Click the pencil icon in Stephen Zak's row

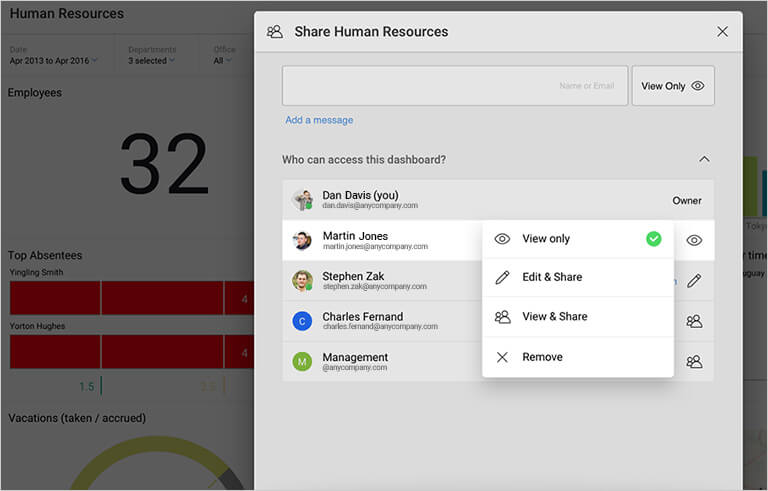(x=694, y=281)
